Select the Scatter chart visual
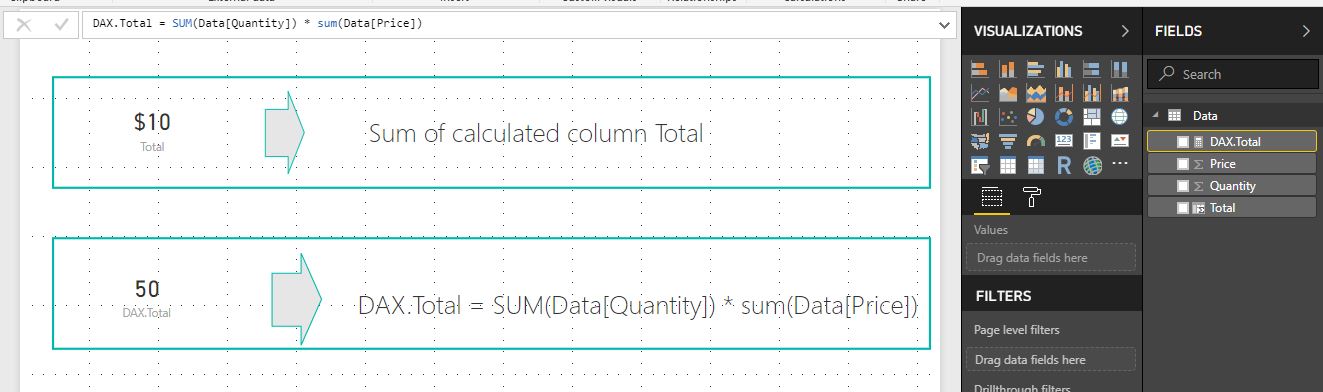This screenshot has width=1323, height=392. [1008, 117]
